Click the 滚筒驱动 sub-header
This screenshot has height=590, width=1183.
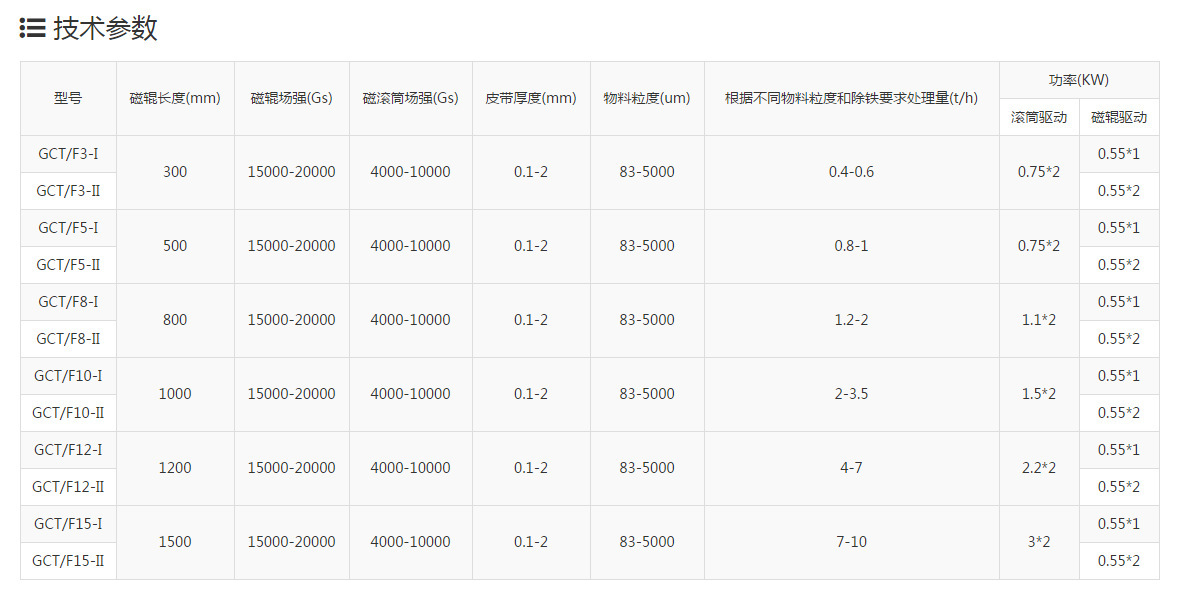tap(1039, 117)
